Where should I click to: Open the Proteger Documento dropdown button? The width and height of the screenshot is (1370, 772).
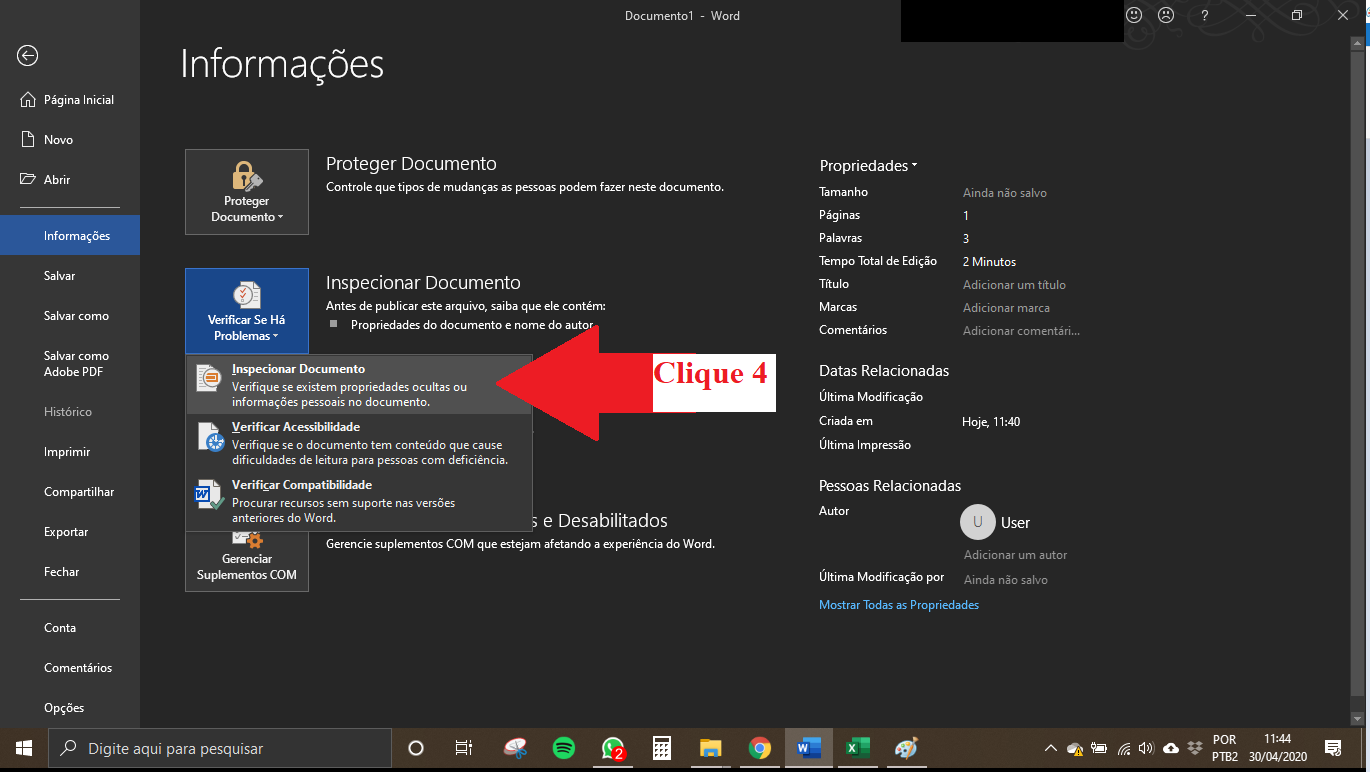click(247, 192)
